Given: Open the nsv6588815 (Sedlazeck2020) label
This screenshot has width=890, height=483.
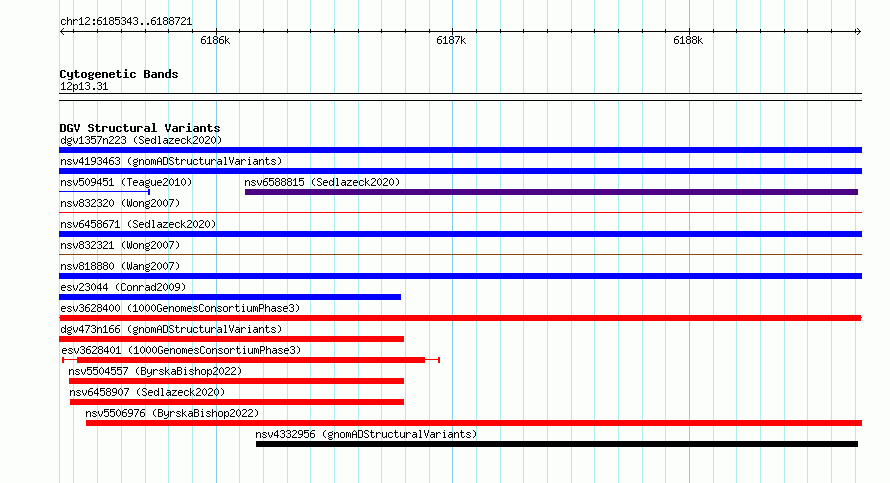Looking at the screenshot, I should click(x=322, y=182).
